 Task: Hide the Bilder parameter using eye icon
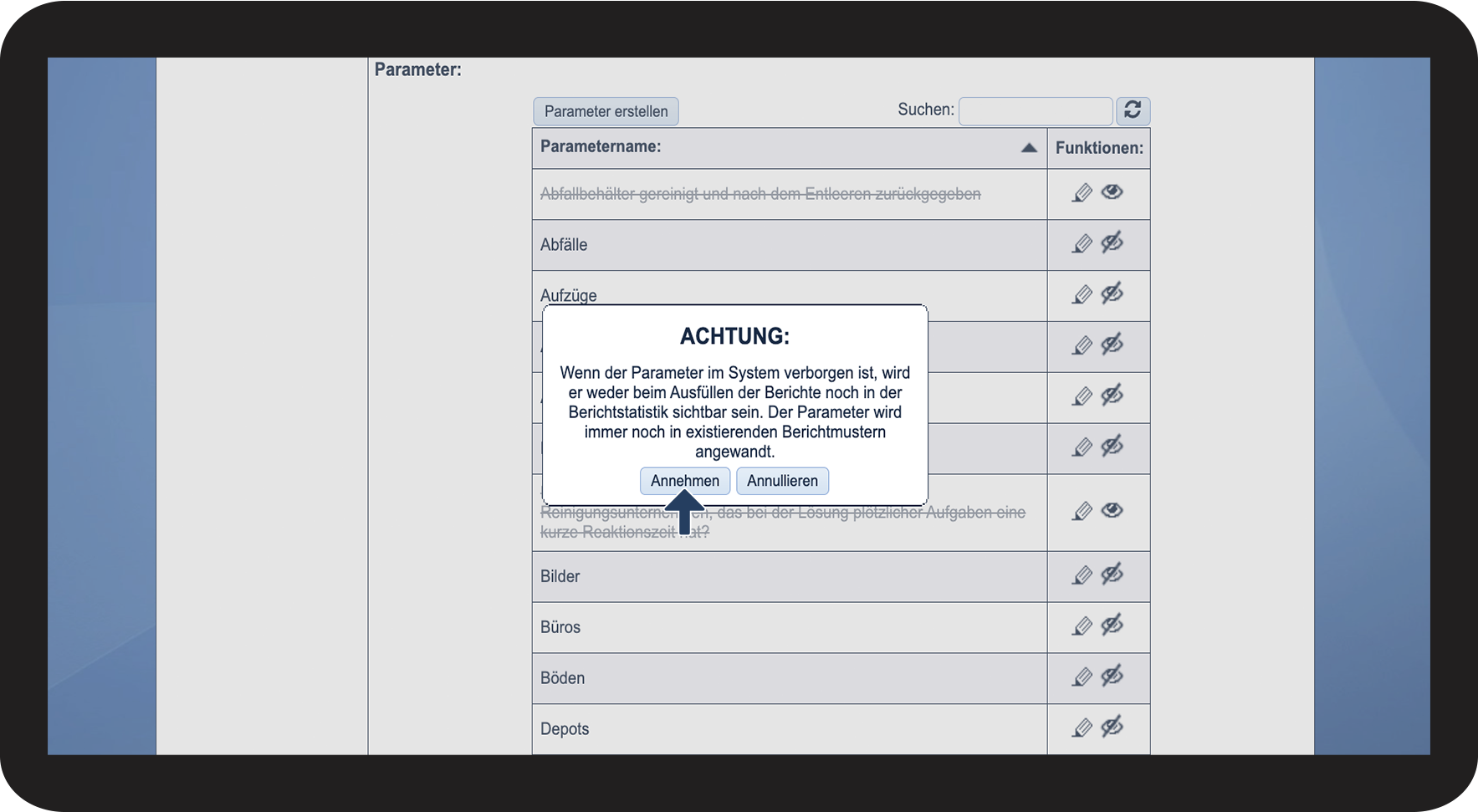(x=1112, y=575)
